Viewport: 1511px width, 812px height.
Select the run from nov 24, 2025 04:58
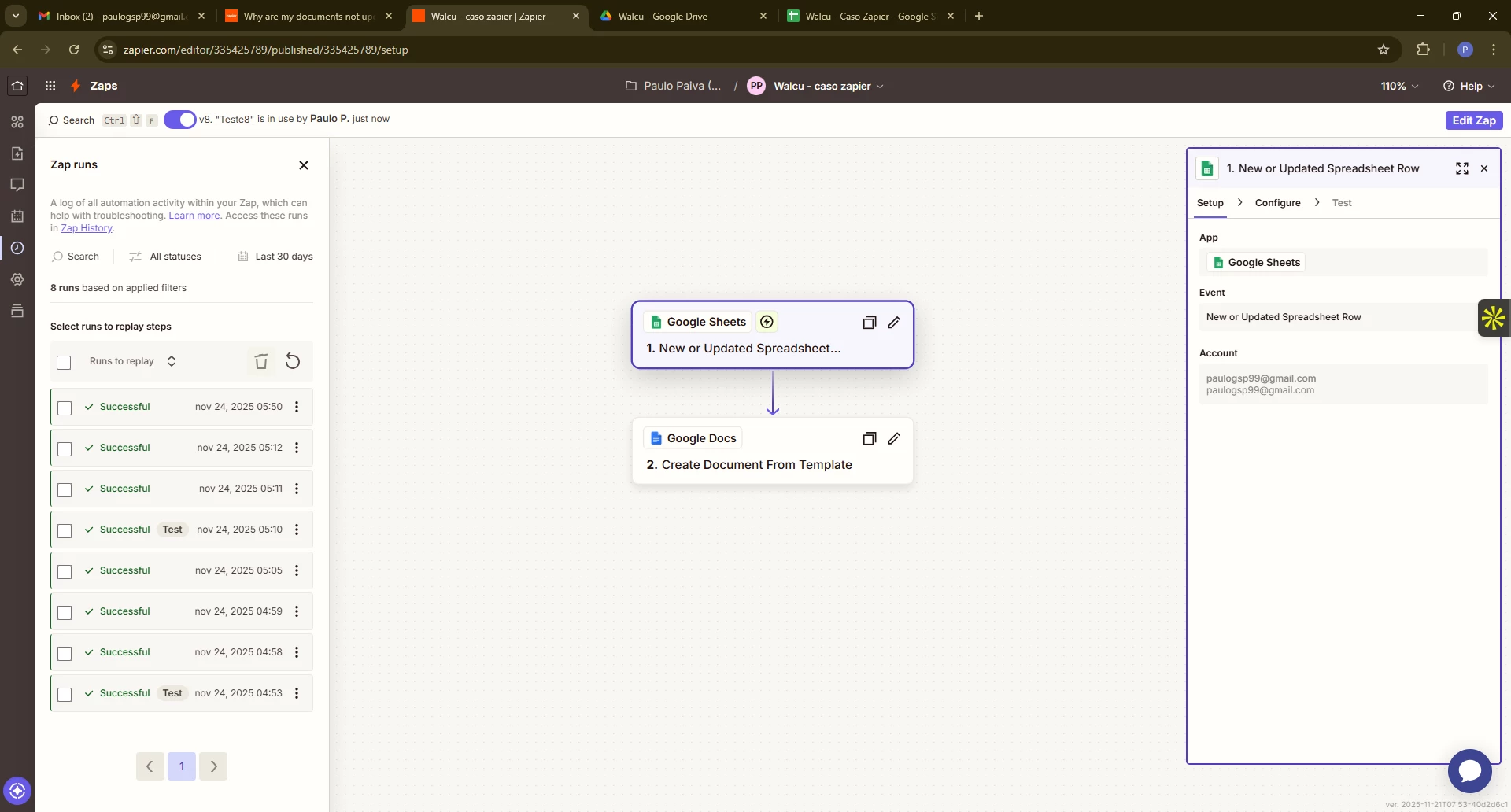[x=65, y=653]
